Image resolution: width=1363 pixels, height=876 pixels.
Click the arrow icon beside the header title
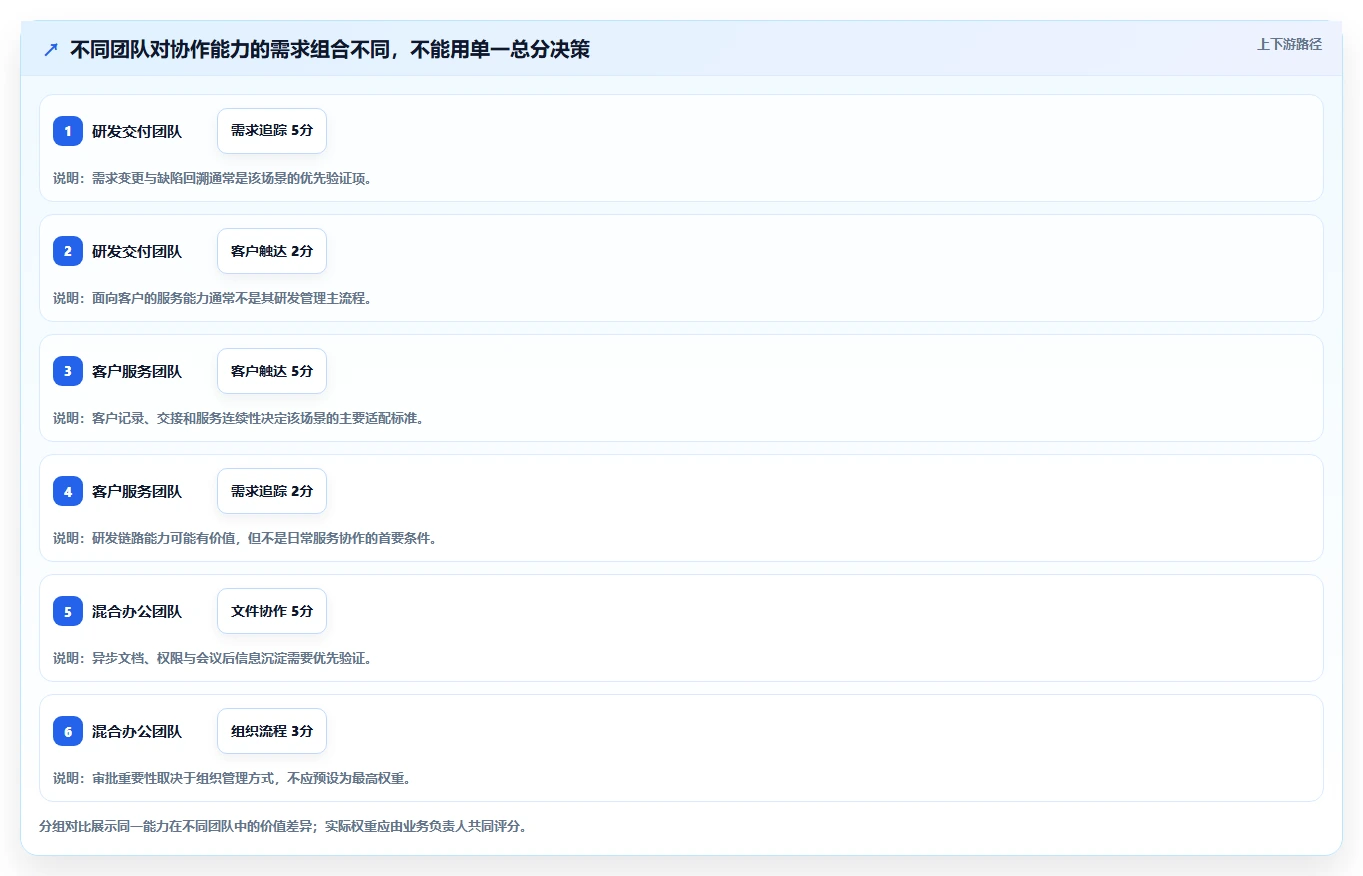(x=51, y=49)
